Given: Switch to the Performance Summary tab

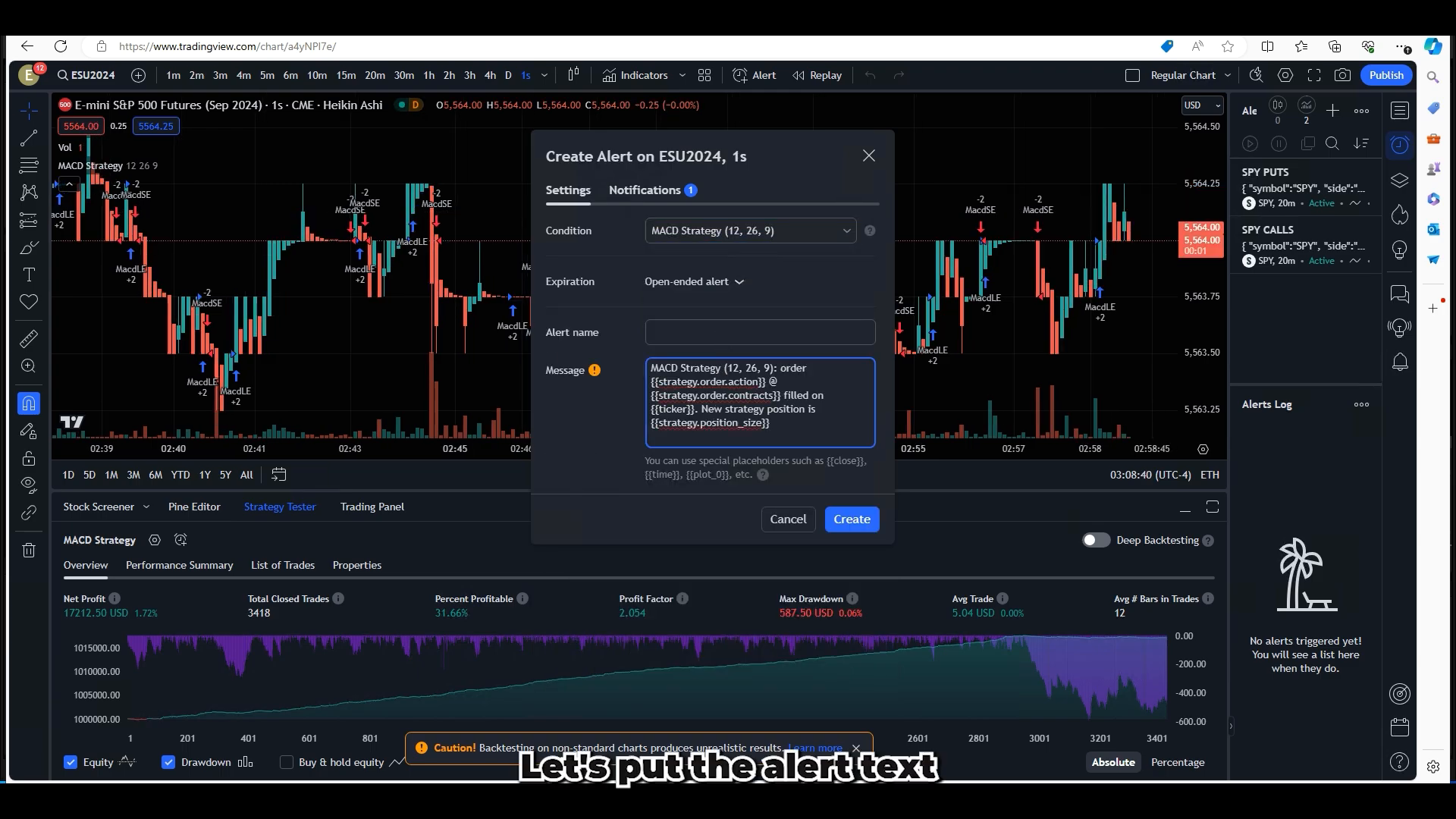Looking at the screenshot, I should (x=179, y=565).
